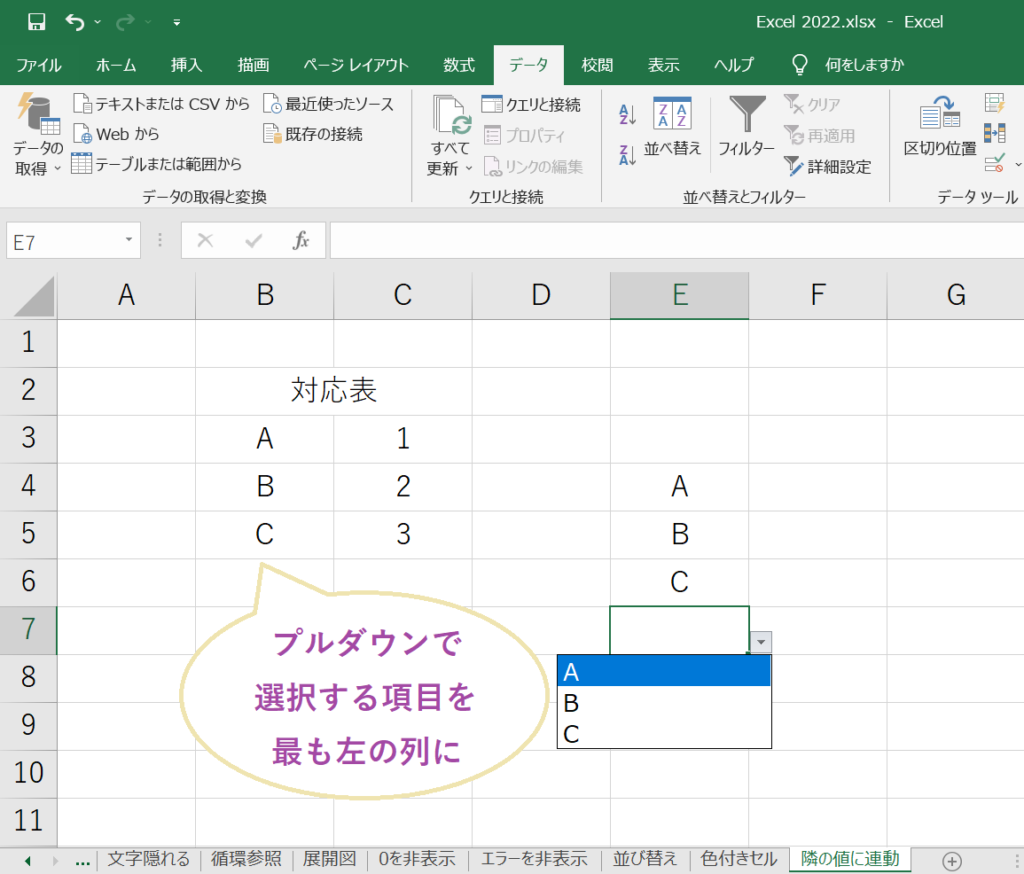Select column E header
Viewport: 1024px width, 874px height.
pyautogui.click(x=679, y=295)
